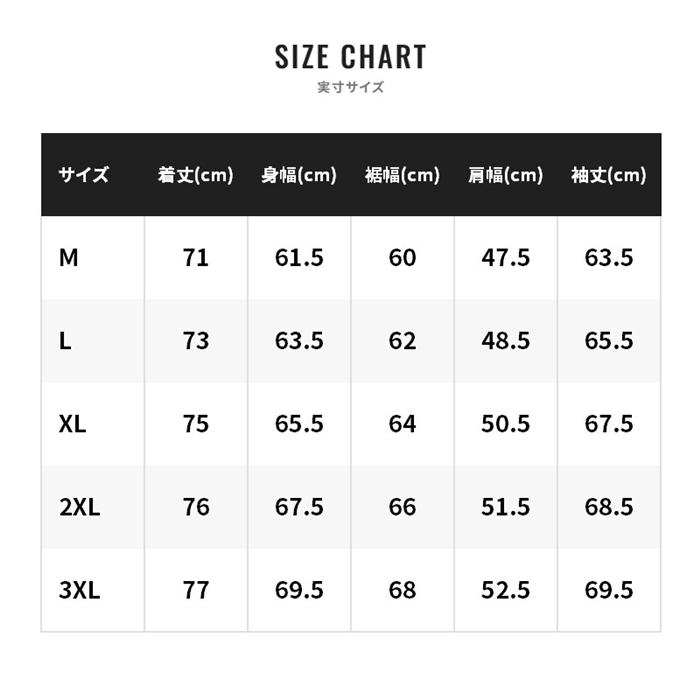
Task: Select the 69.5 sleeve length cell for 3XL
Action: 609,590
